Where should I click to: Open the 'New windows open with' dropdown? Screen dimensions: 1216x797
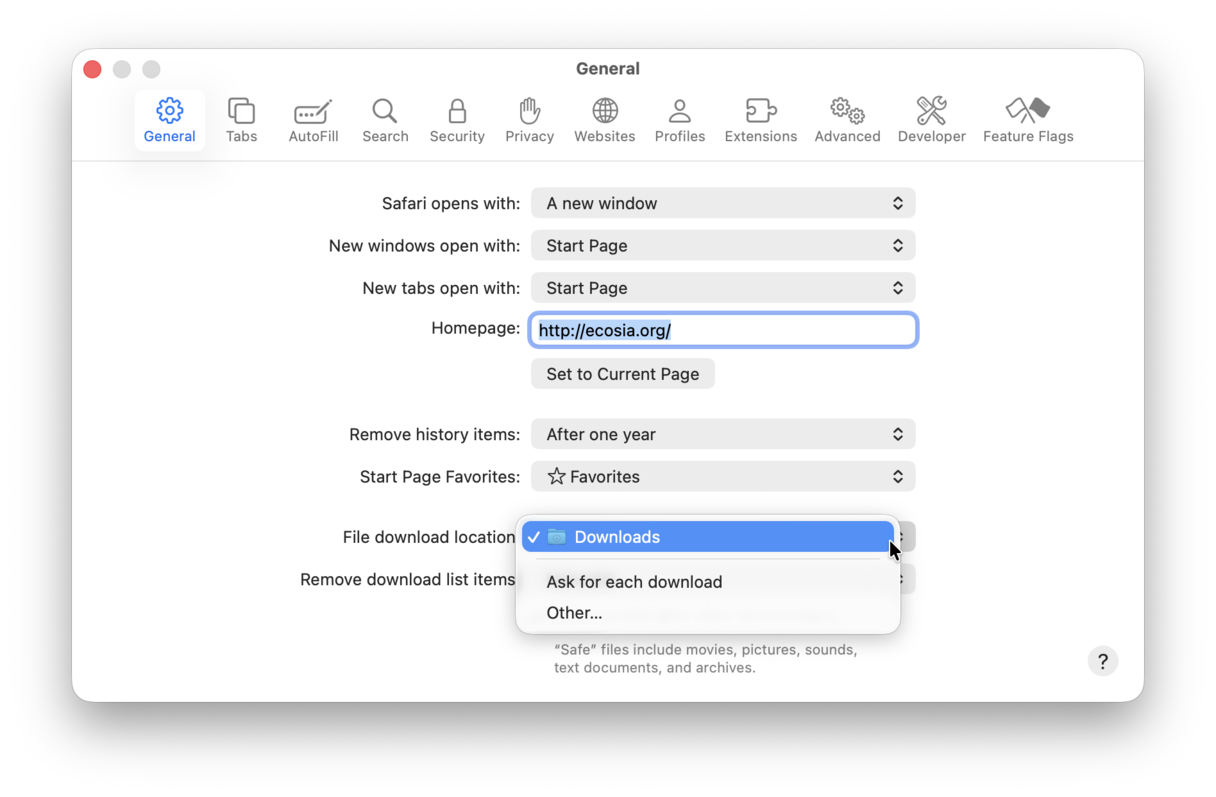coord(723,245)
